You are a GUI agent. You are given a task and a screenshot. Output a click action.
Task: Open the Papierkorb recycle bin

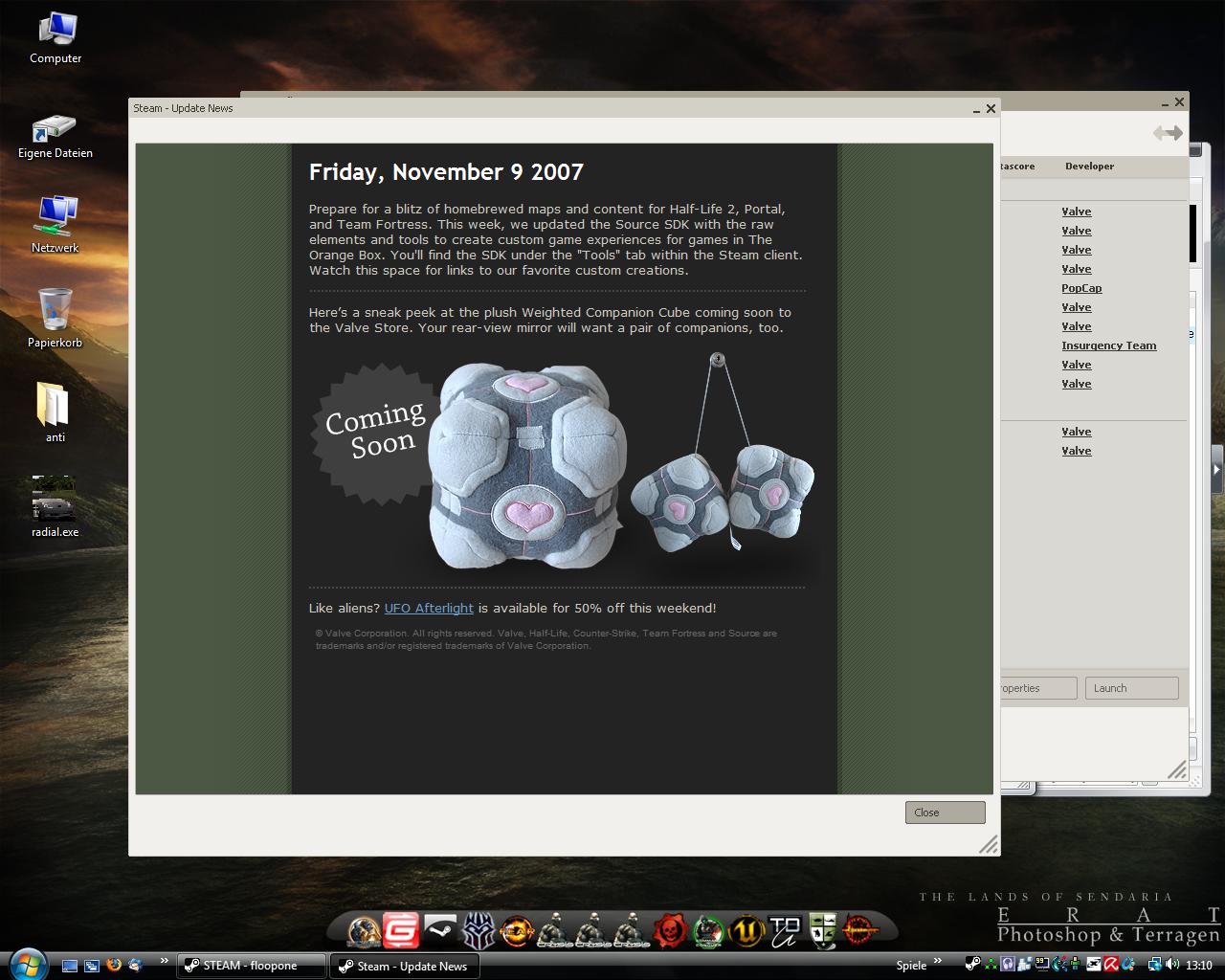[x=56, y=318]
